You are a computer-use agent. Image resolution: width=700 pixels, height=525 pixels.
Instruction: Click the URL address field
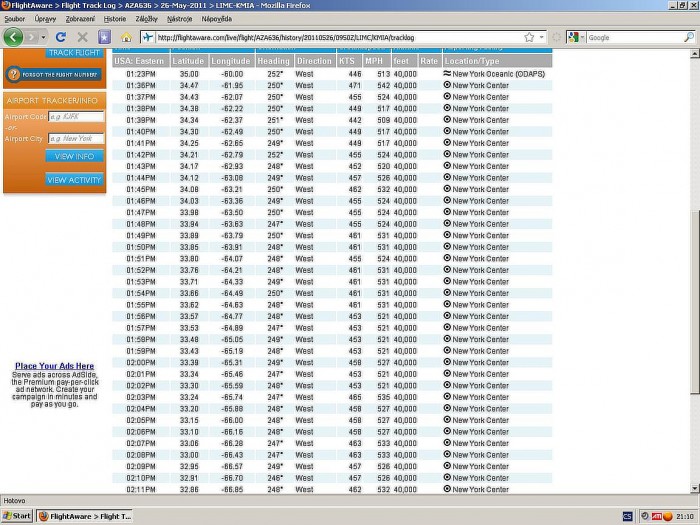pos(338,38)
